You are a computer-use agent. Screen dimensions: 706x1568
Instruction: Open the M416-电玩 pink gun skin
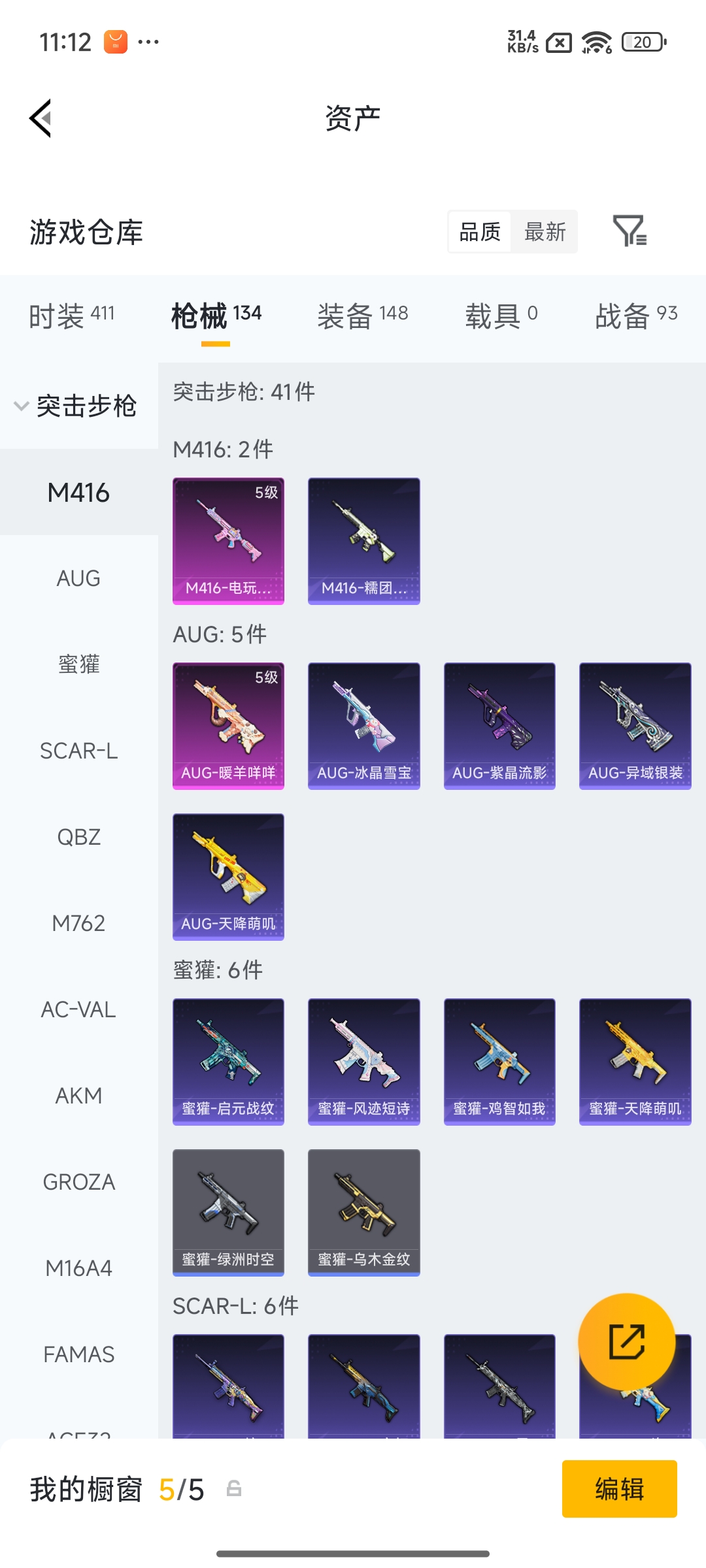tap(228, 541)
